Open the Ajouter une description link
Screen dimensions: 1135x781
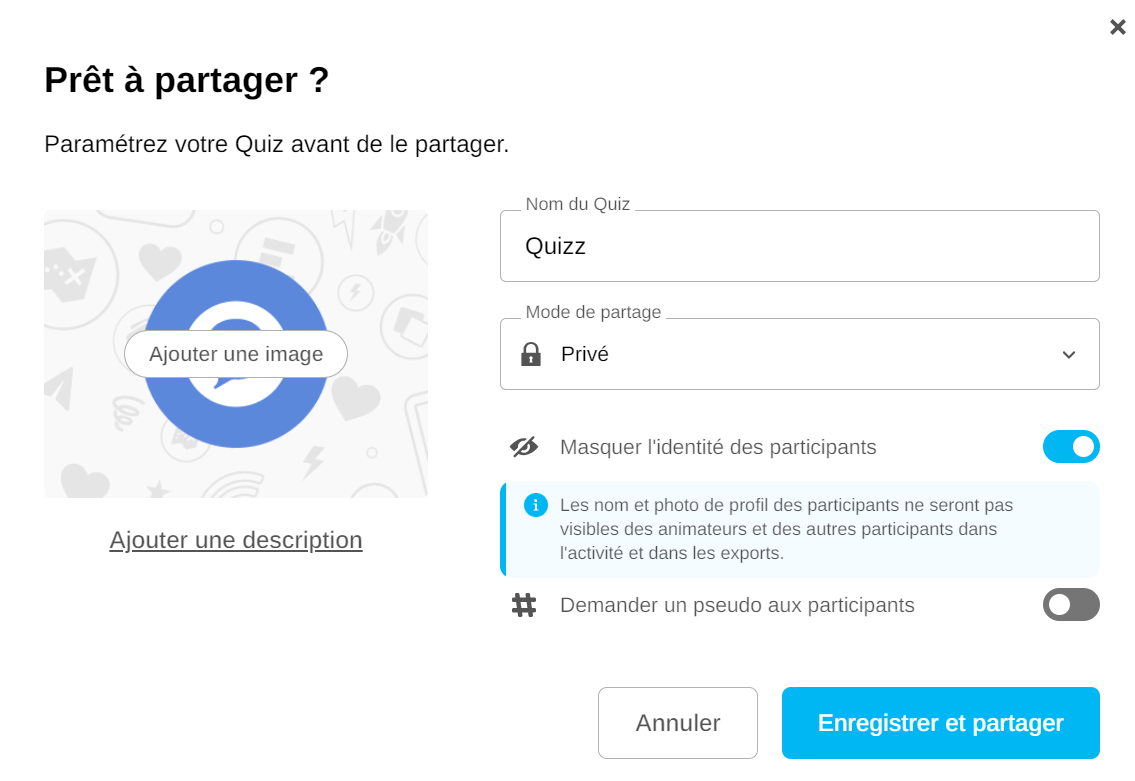(x=236, y=540)
